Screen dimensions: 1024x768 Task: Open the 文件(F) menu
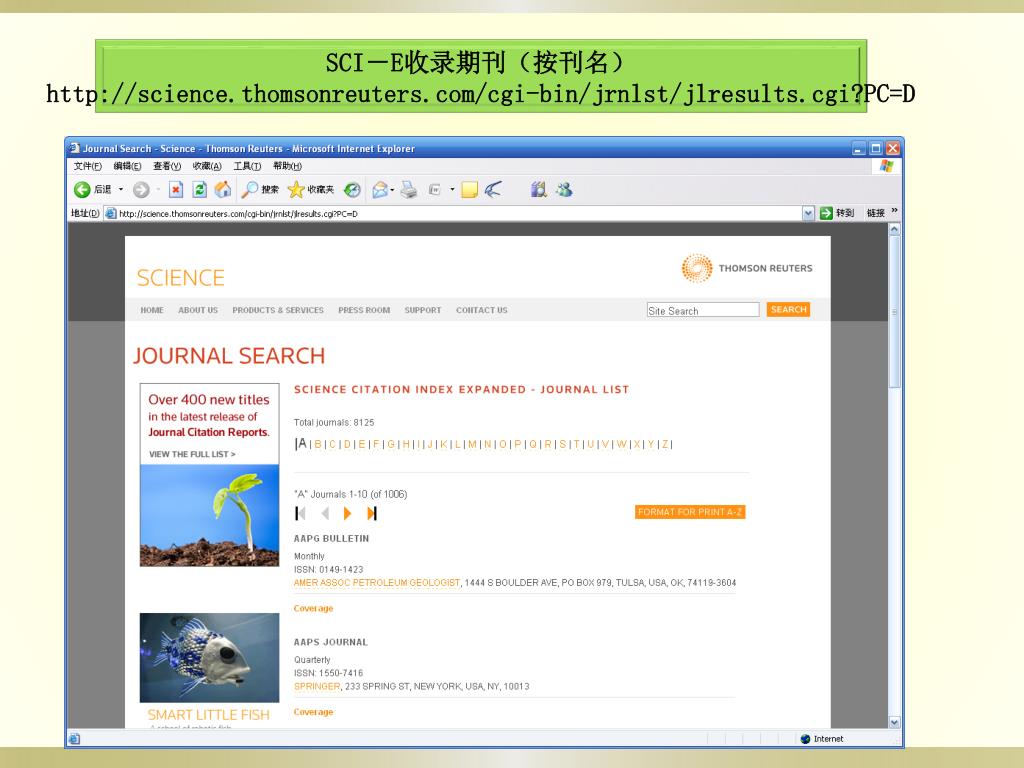coord(88,166)
